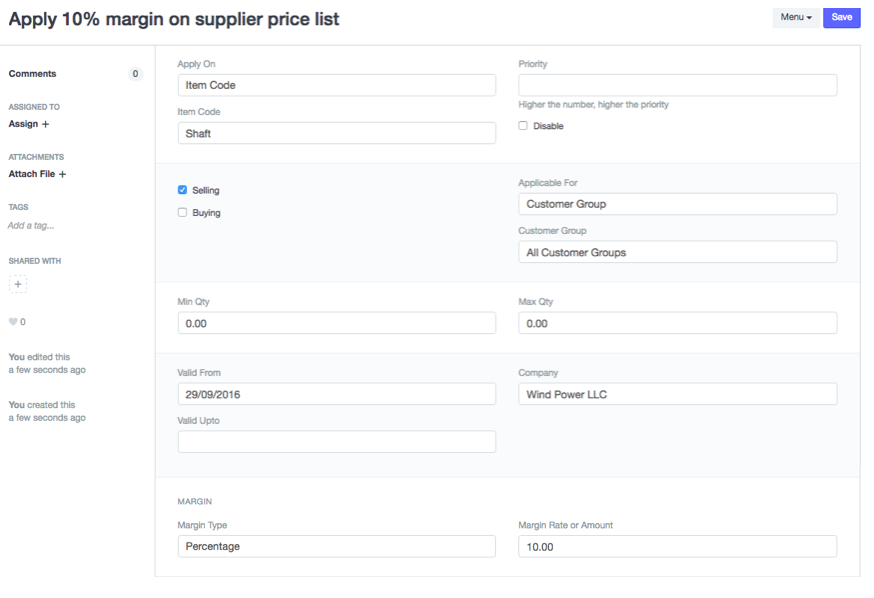Image resolution: width=874 pixels, height=598 pixels.
Task: Click the Assign plus icon
Action: click(x=45, y=124)
